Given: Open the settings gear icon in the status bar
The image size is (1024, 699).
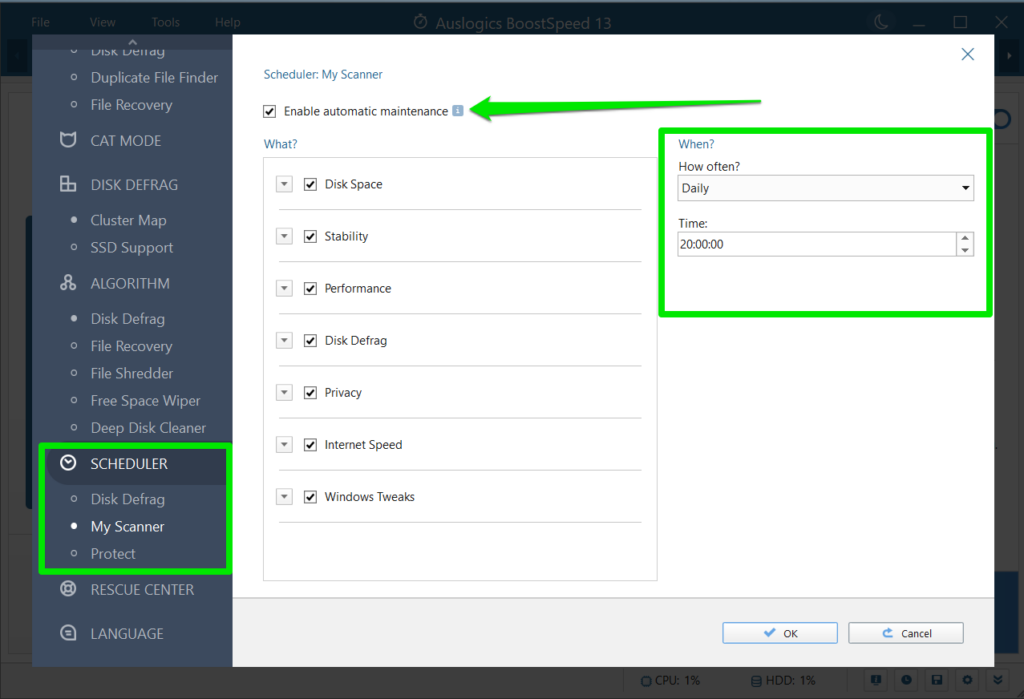Looking at the screenshot, I should click(966, 679).
